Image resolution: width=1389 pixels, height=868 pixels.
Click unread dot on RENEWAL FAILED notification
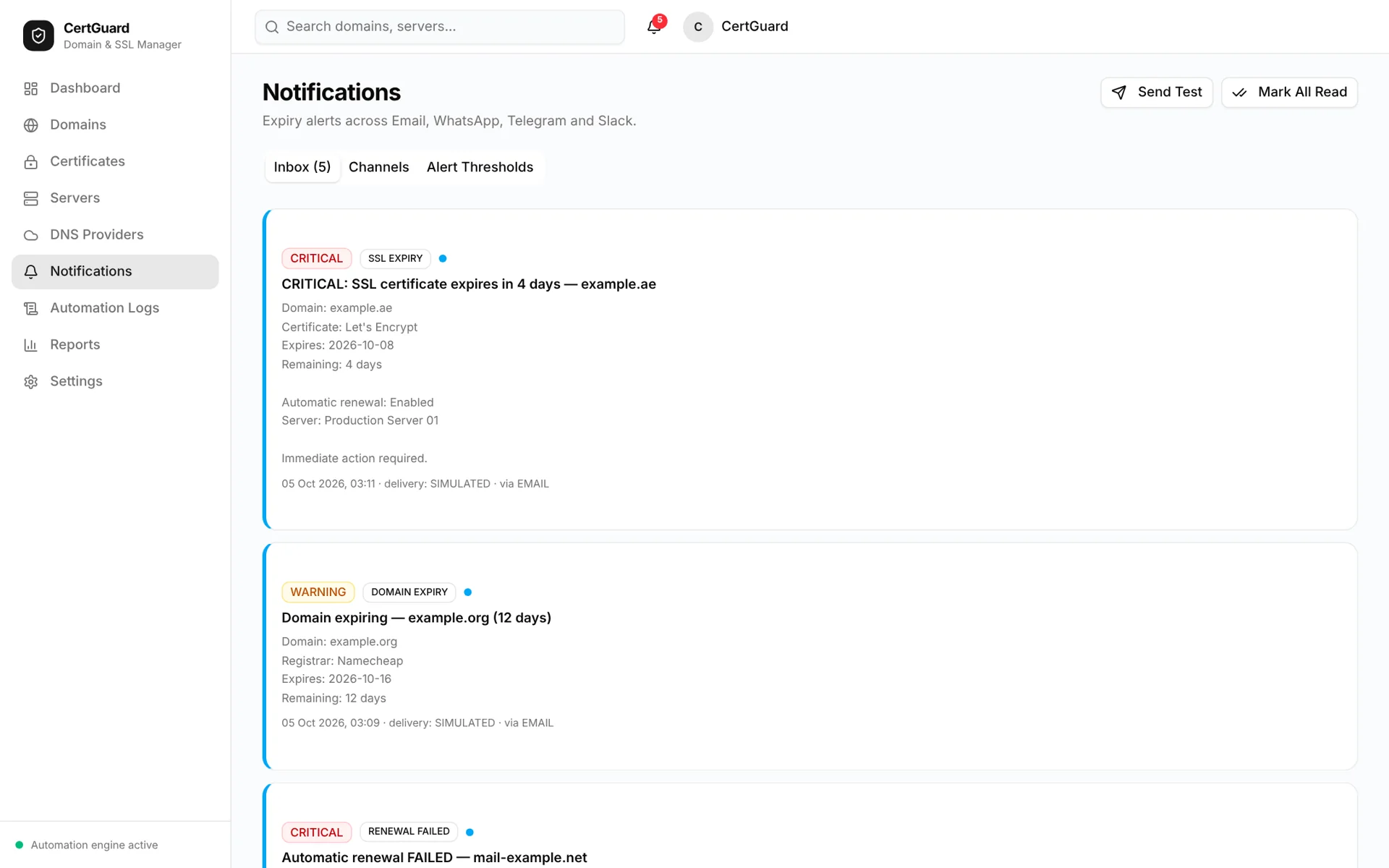pos(470,832)
